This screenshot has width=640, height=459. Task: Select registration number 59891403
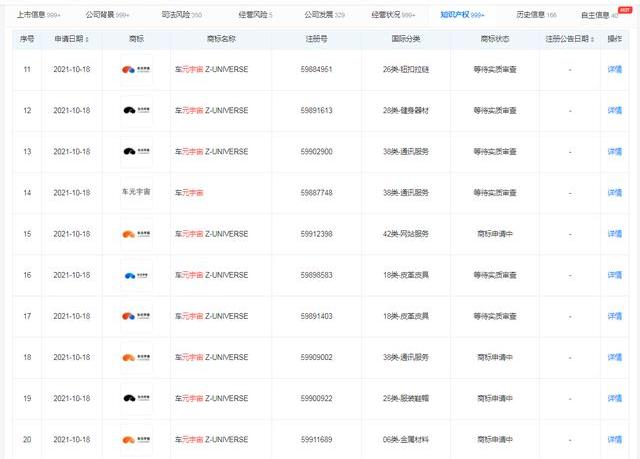coord(316,316)
